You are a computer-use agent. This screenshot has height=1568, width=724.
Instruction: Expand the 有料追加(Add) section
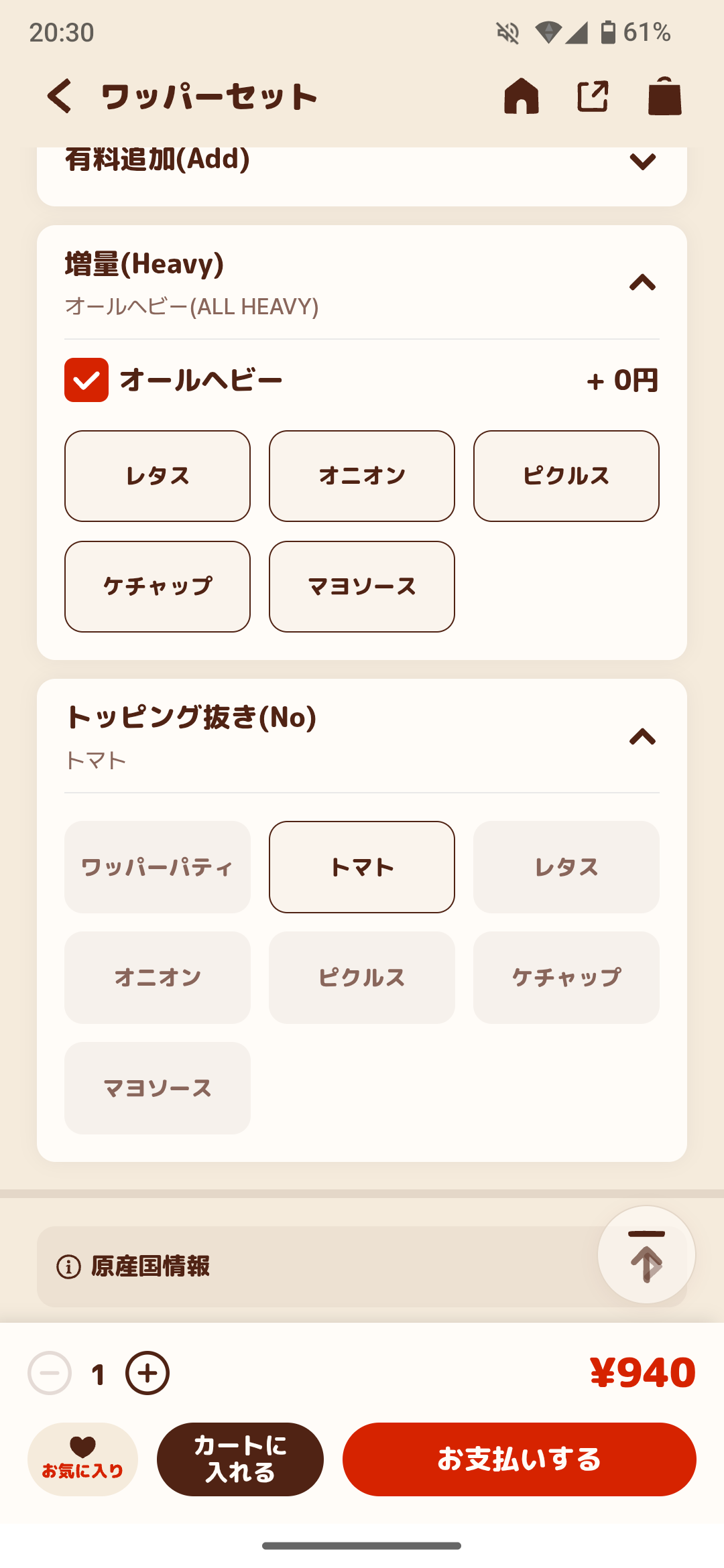click(x=642, y=161)
